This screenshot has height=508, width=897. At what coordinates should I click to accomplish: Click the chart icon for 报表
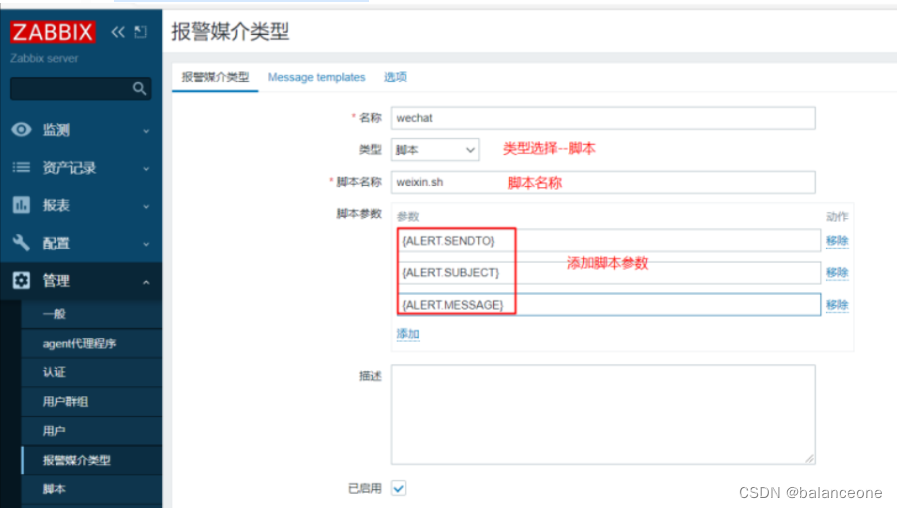pyautogui.click(x=21, y=205)
